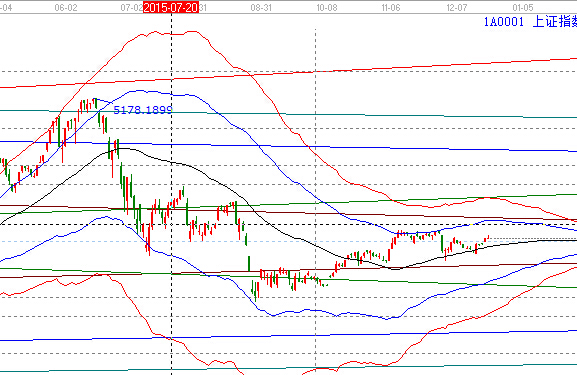Click the 11-06 date axis label
The height and width of the screenshot is (375, 577).
tap(391, 7)
